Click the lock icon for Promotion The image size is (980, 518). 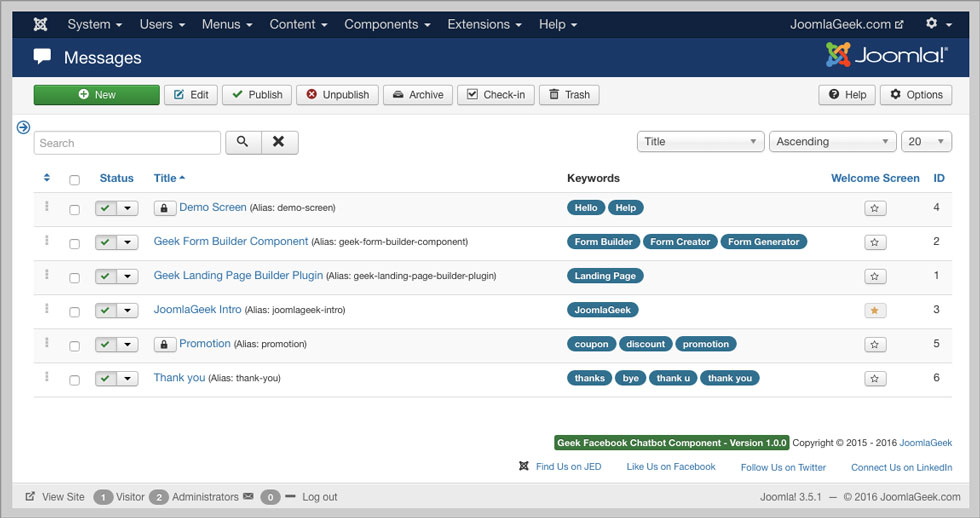point(164,344)
